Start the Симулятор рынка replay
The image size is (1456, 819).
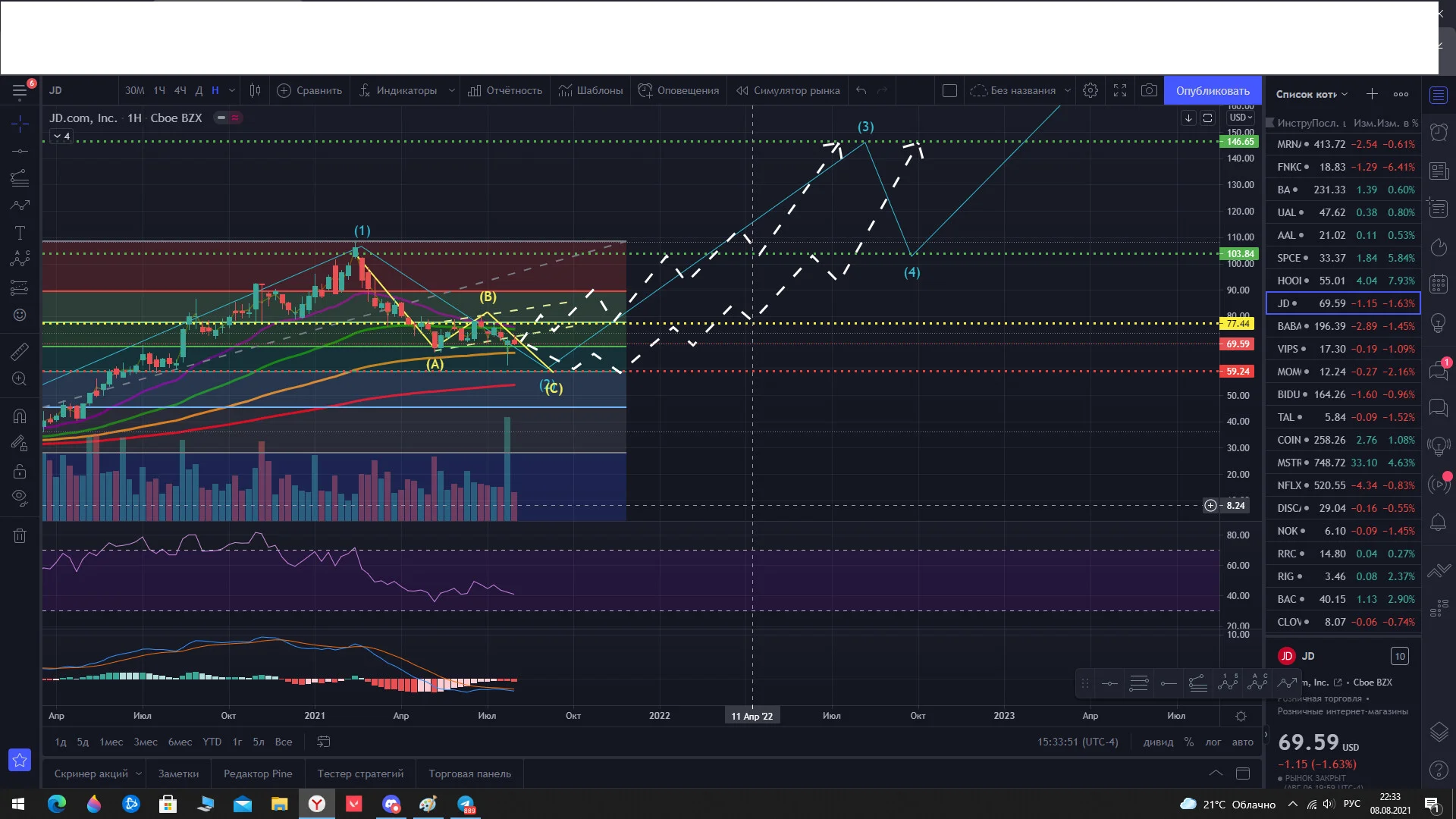788,90
